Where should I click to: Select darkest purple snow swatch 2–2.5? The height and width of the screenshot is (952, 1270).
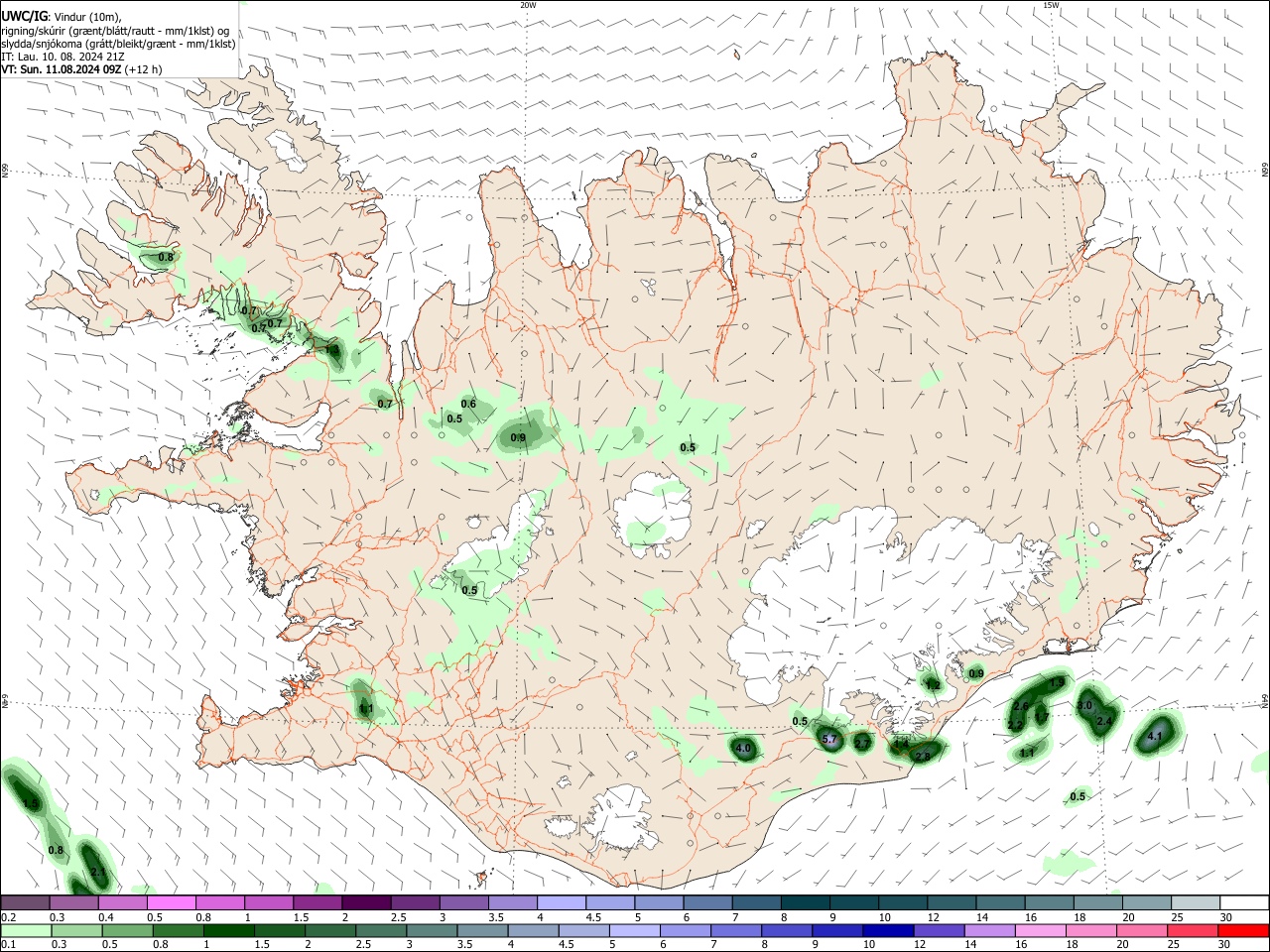pos(367,902)
